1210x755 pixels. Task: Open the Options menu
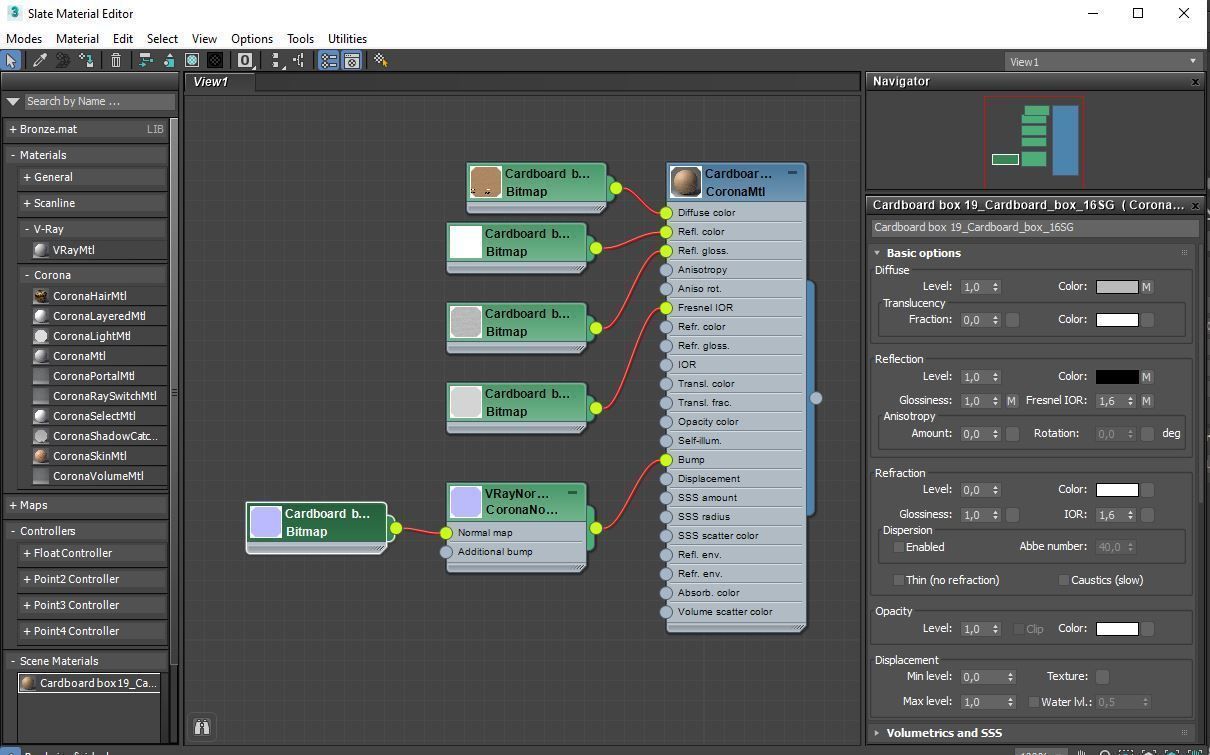[x=252, y=38]
